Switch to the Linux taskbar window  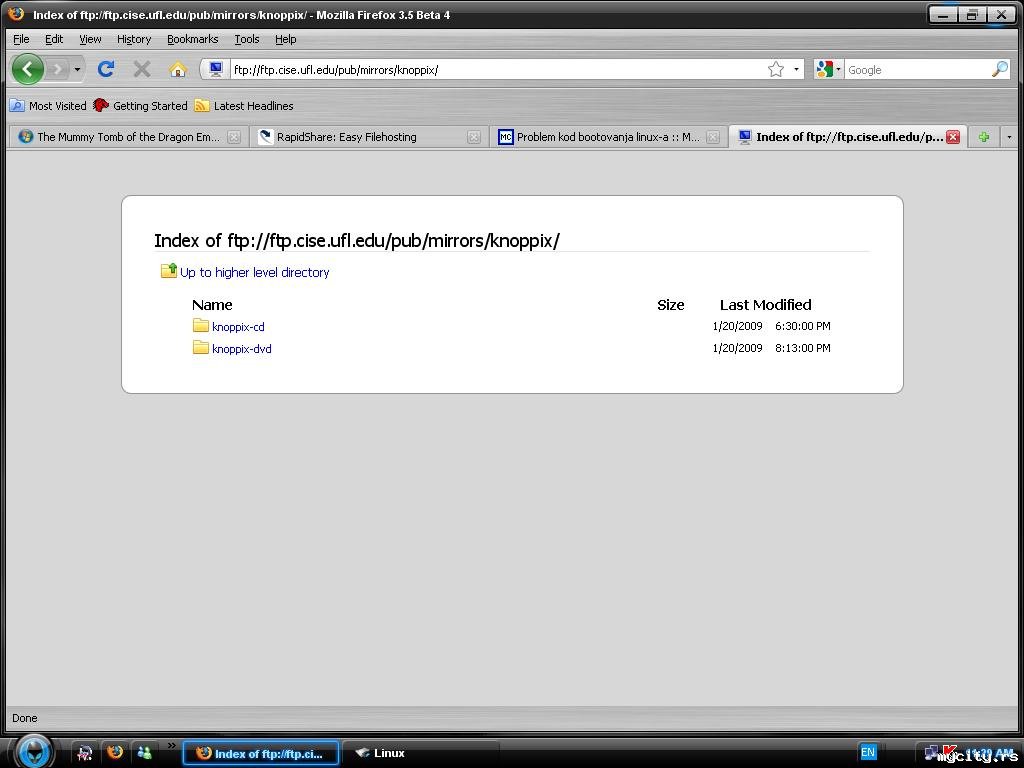[x=421, y=753]
